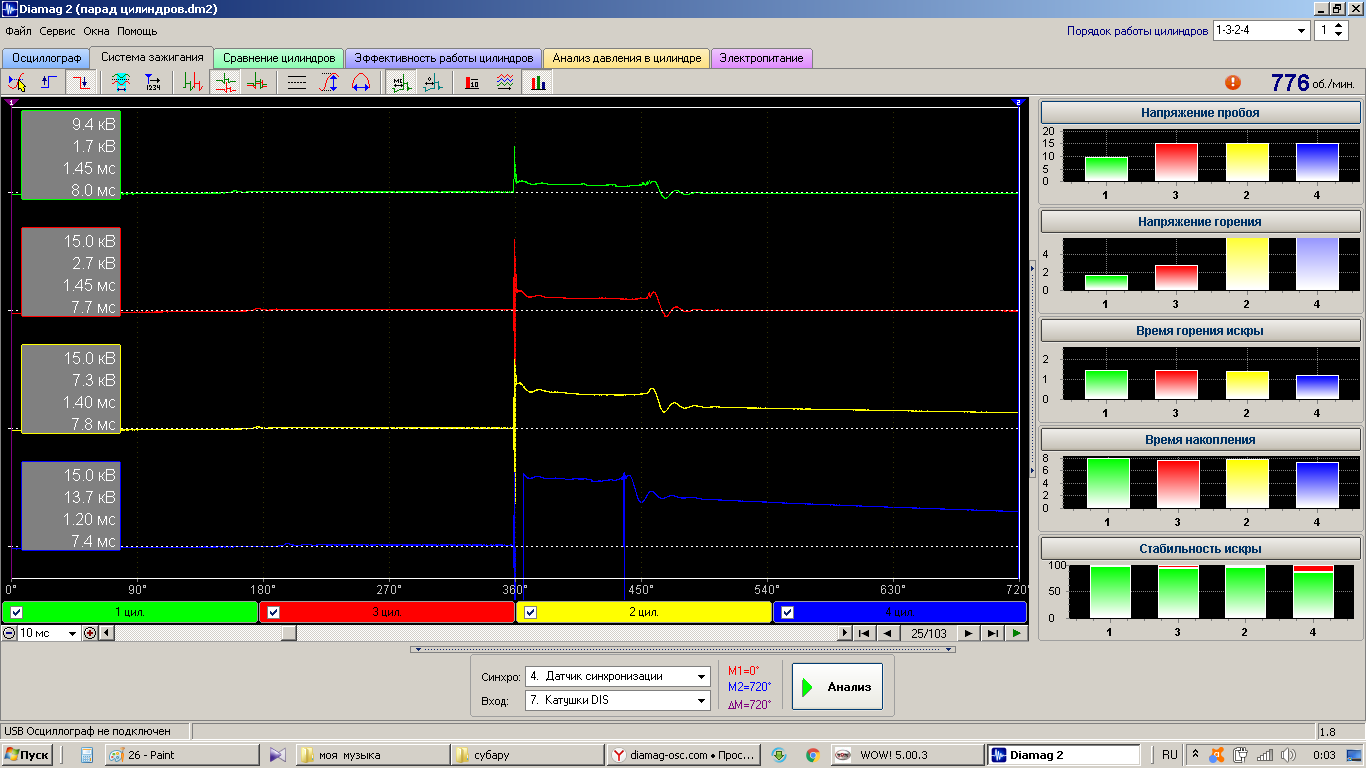The width and height of the screenshot is (1366, 768).
Task: Click the lower splitter arrow beside right panel
Action: (1033, 470)
